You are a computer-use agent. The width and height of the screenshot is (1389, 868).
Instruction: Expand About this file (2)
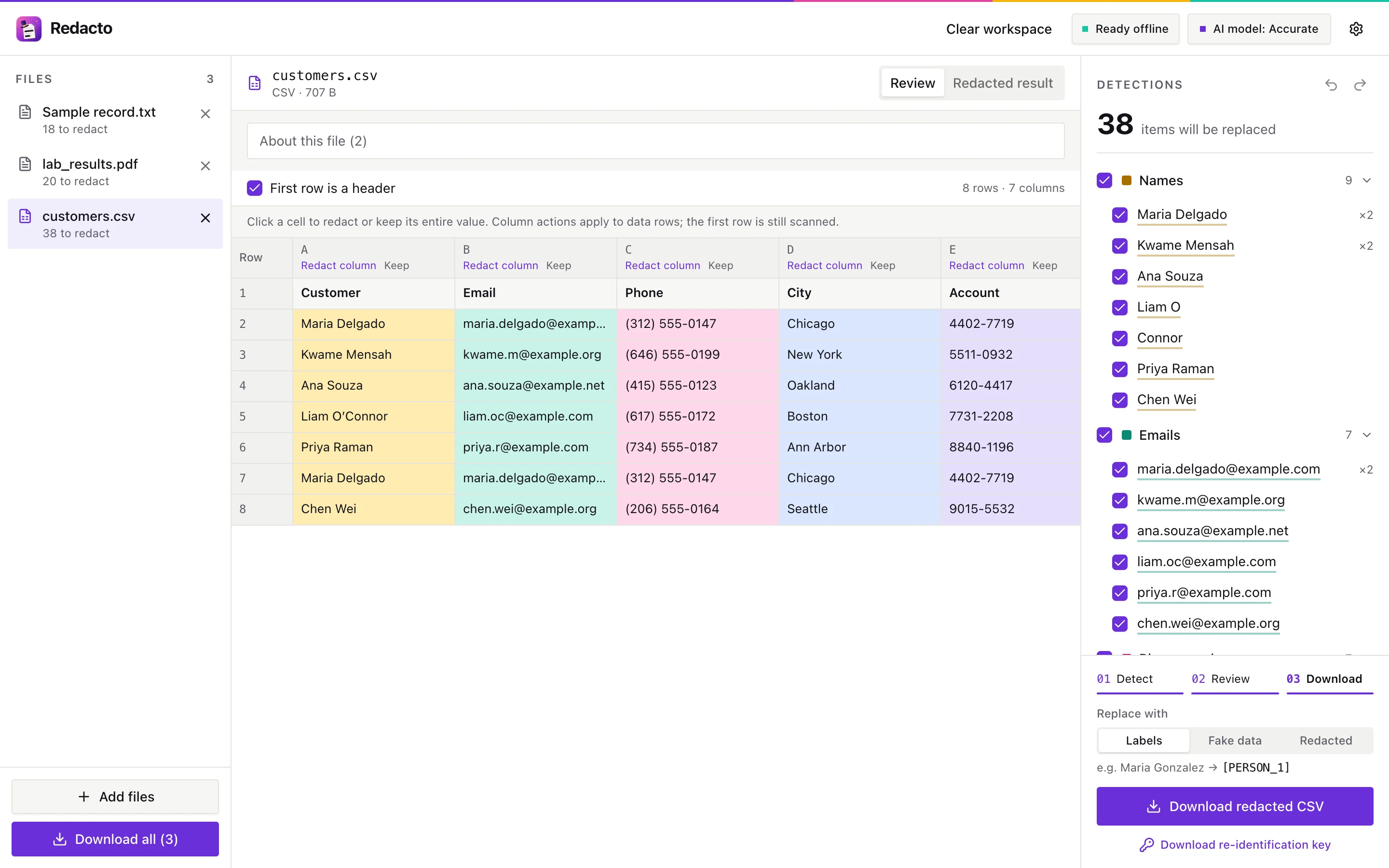click(655, 141)
